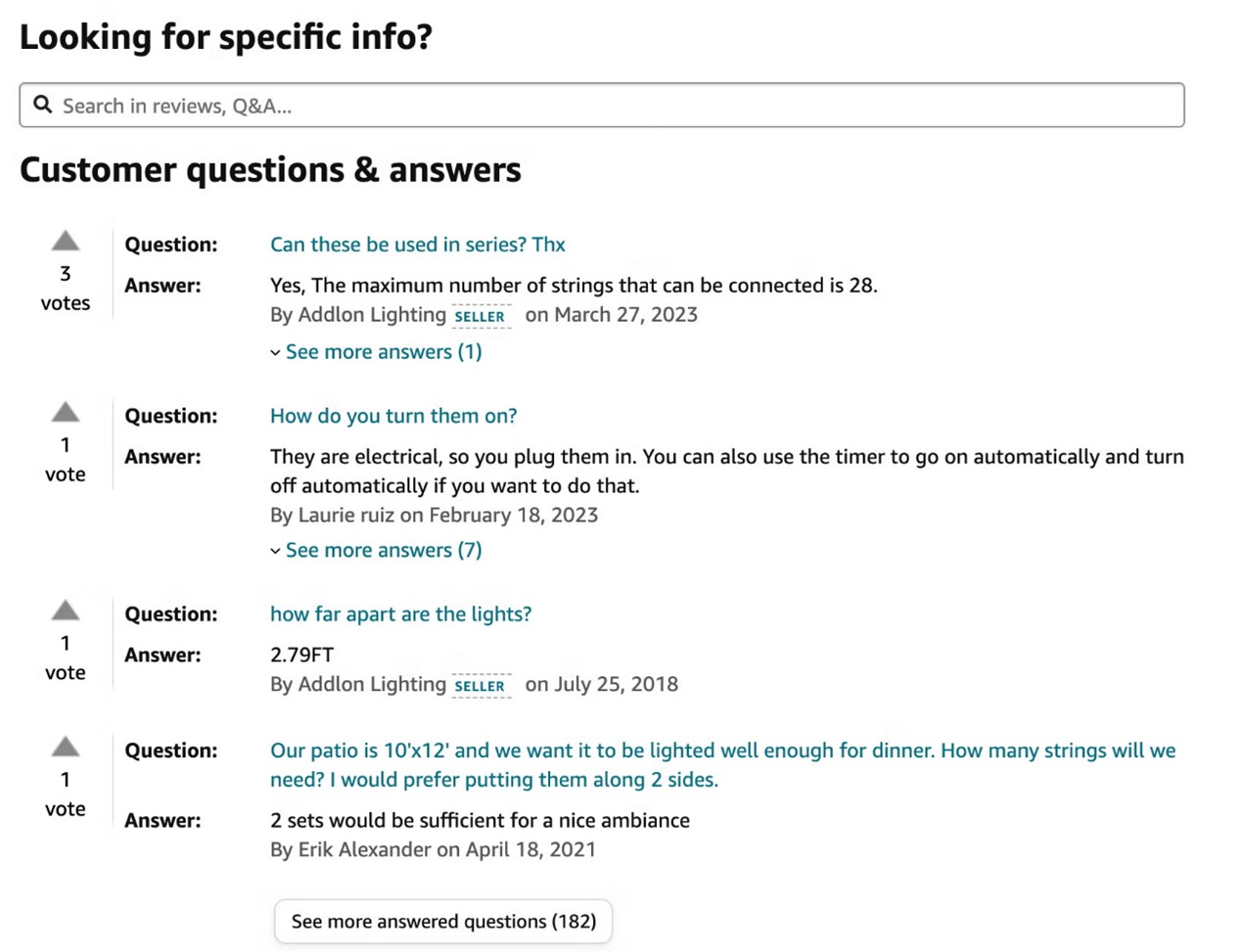The height and width of the screenshot is (952, 1242).
Task: Upvote the 'how far apart are the lights' question
Action: [65, 611]
